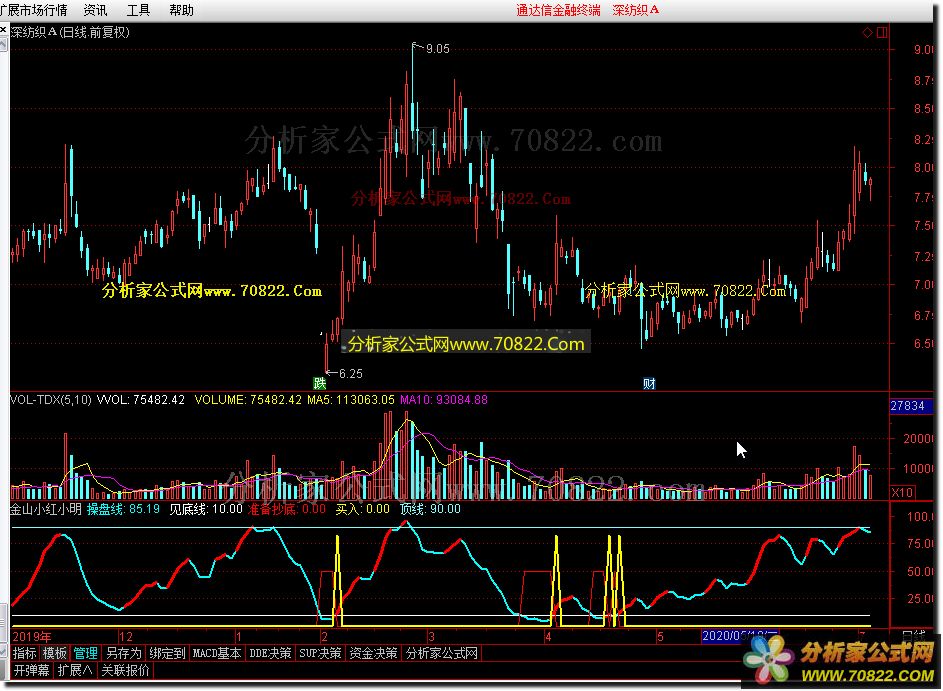Image resolution: width=943 pixels, height=691 pixels.
Task: Click the 买入: 0.00 value
Action: (363, 509)
